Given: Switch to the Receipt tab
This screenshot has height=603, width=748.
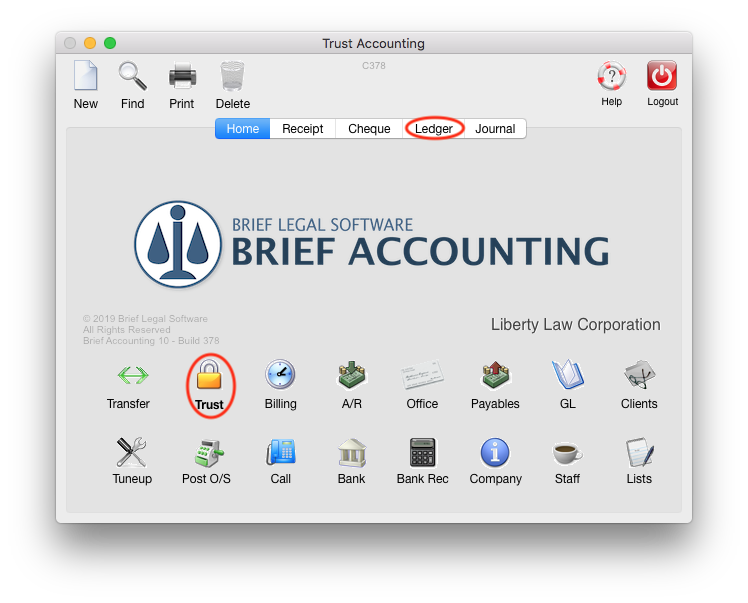Looking at the screenshot, I should pos(302,129).
